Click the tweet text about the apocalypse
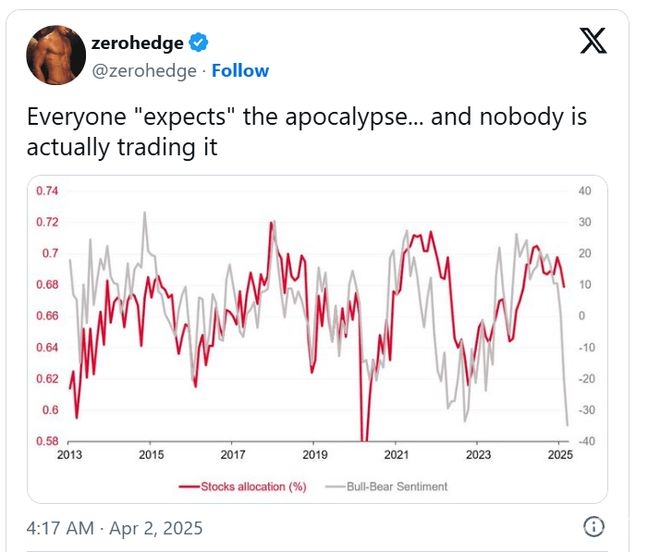 (x=306, y=131)
